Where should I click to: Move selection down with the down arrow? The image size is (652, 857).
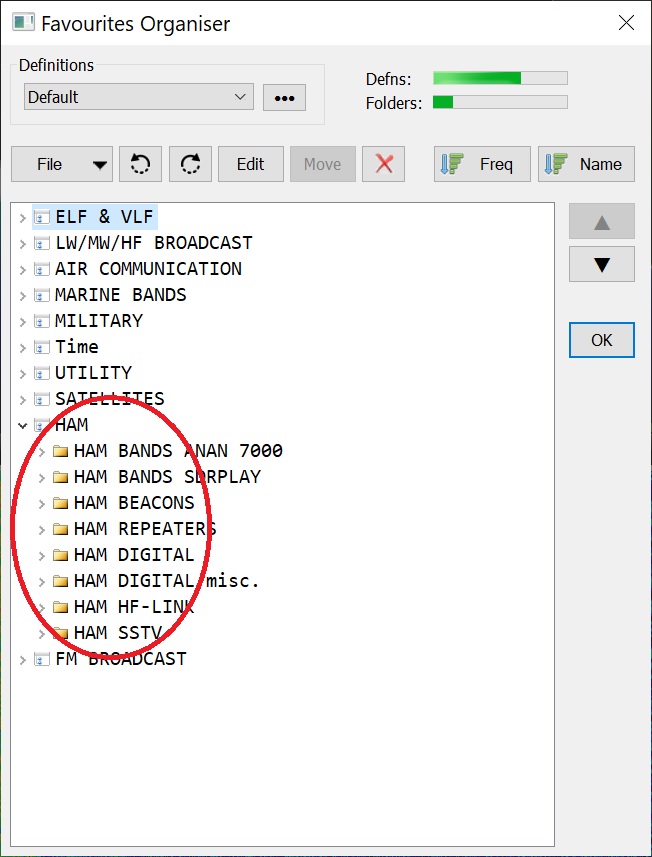[602, 265]
